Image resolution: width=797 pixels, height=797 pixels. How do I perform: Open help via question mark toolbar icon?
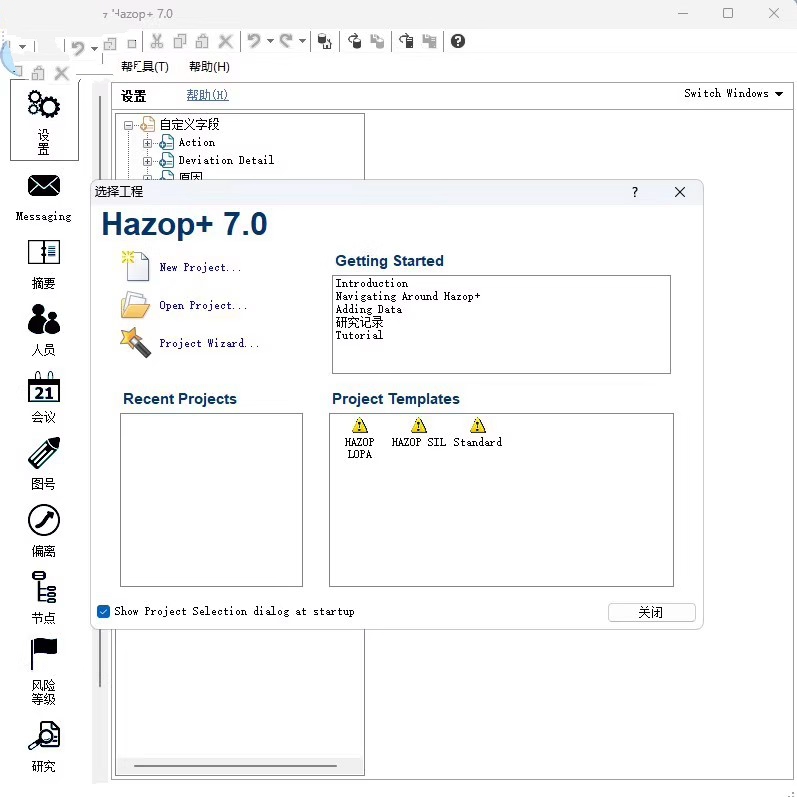coord(457,41)
